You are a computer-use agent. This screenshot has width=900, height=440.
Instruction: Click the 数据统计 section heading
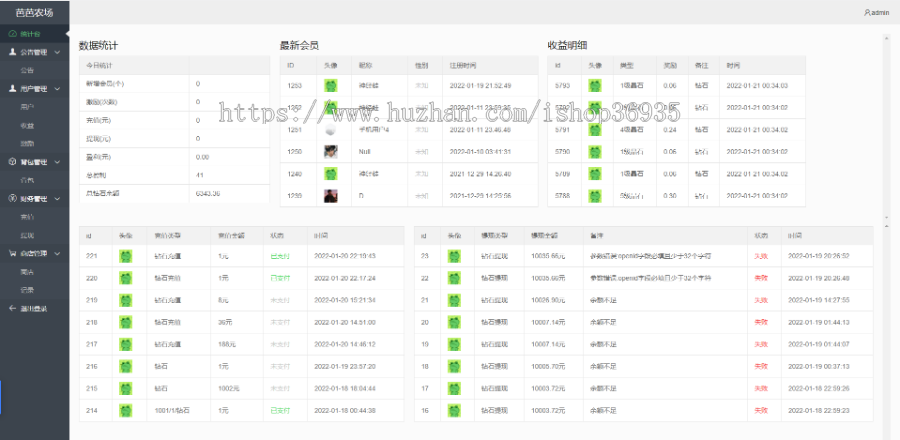[x=99, y=45]
